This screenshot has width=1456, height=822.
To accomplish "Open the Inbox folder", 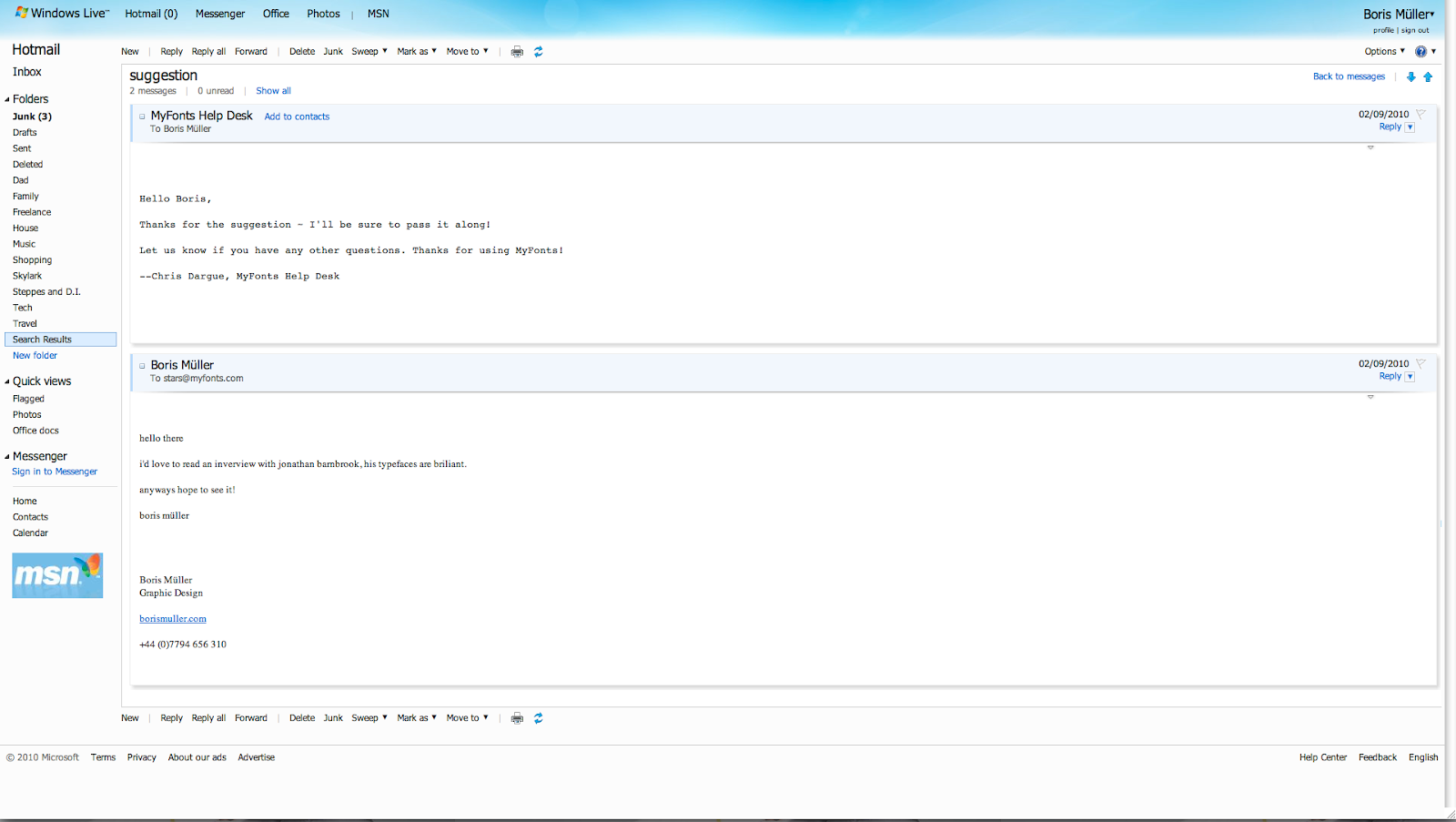I will coord(27,72).
